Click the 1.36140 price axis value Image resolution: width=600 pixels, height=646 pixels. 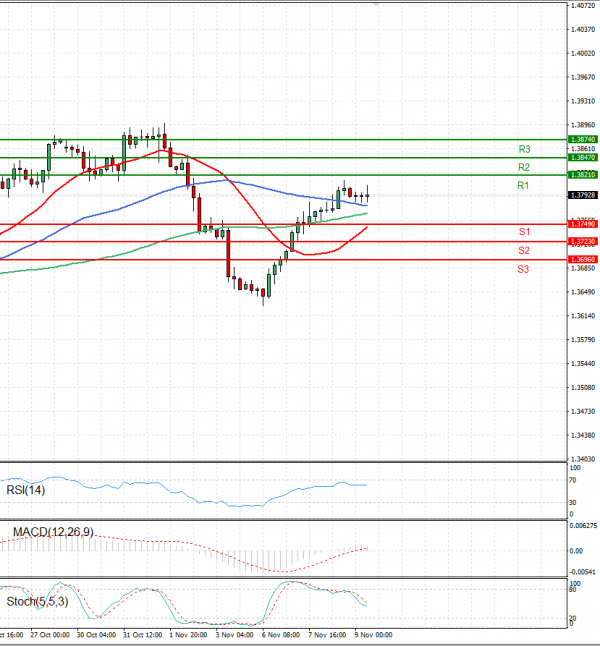583,316
